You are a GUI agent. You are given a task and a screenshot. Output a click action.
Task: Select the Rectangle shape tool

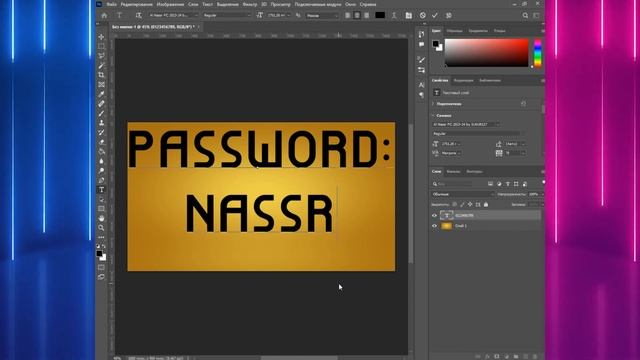pyautogui.click(x=101, y=209)
